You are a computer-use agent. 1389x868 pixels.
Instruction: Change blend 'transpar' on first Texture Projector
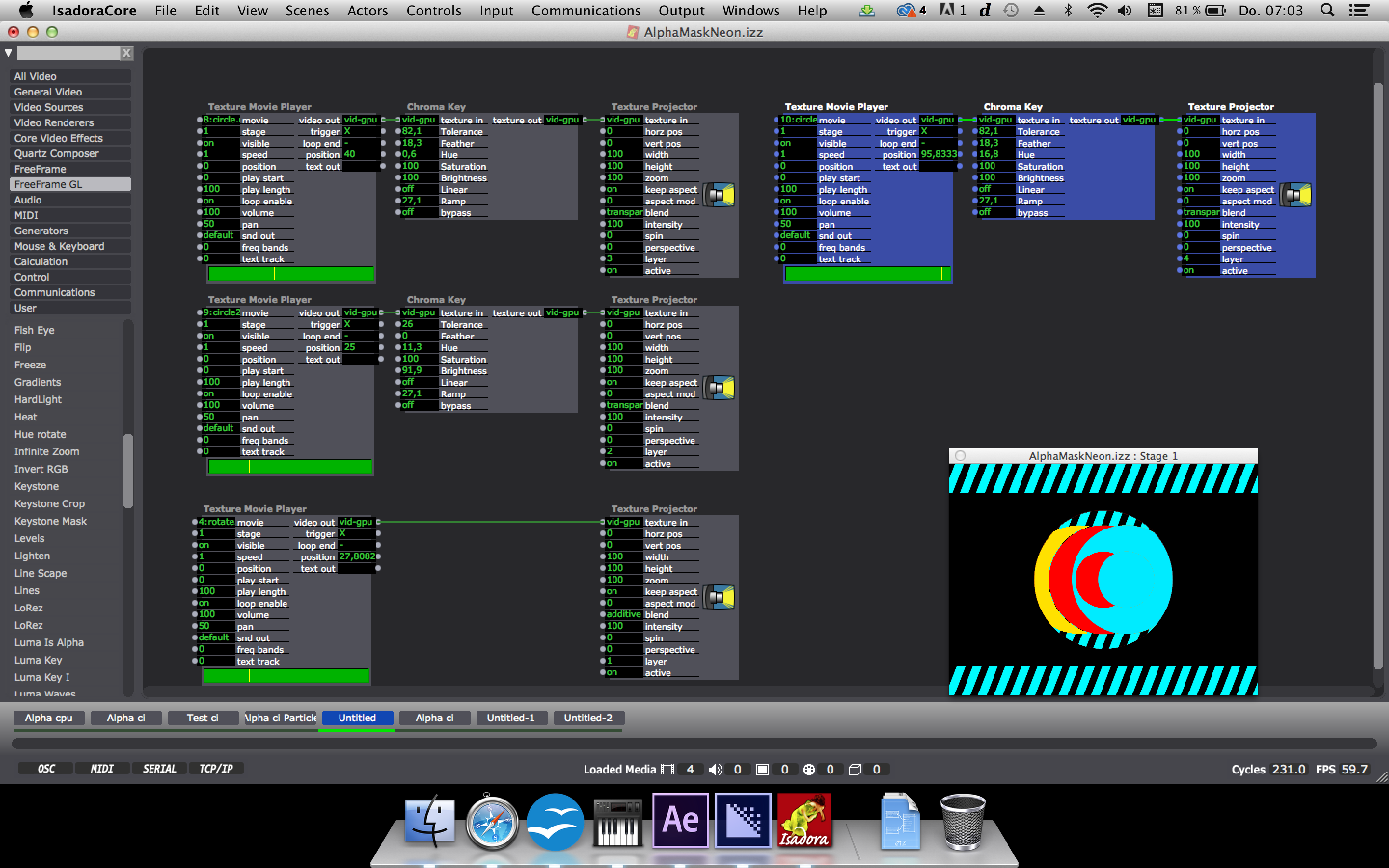pyautogui.click(x=623, y=212)
